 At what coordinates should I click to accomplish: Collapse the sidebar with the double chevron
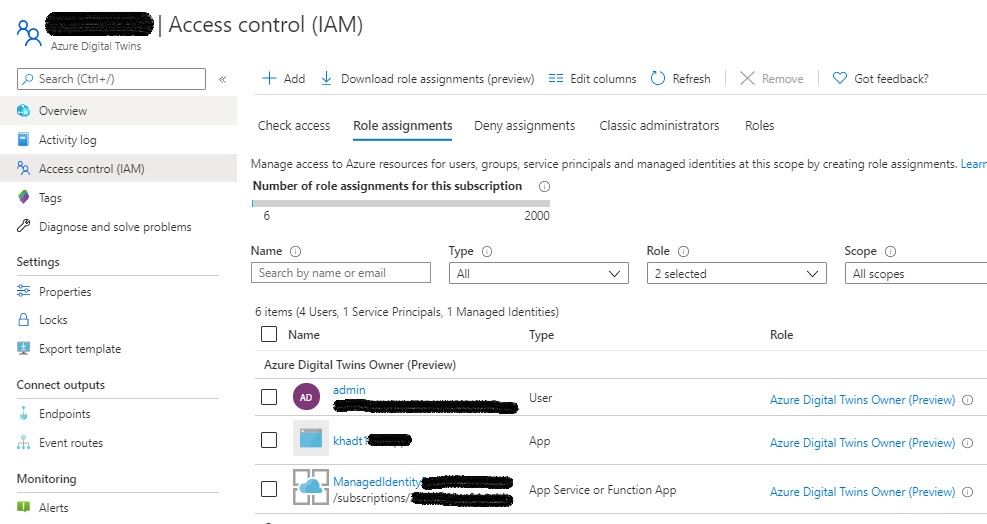tap(222, 79)
